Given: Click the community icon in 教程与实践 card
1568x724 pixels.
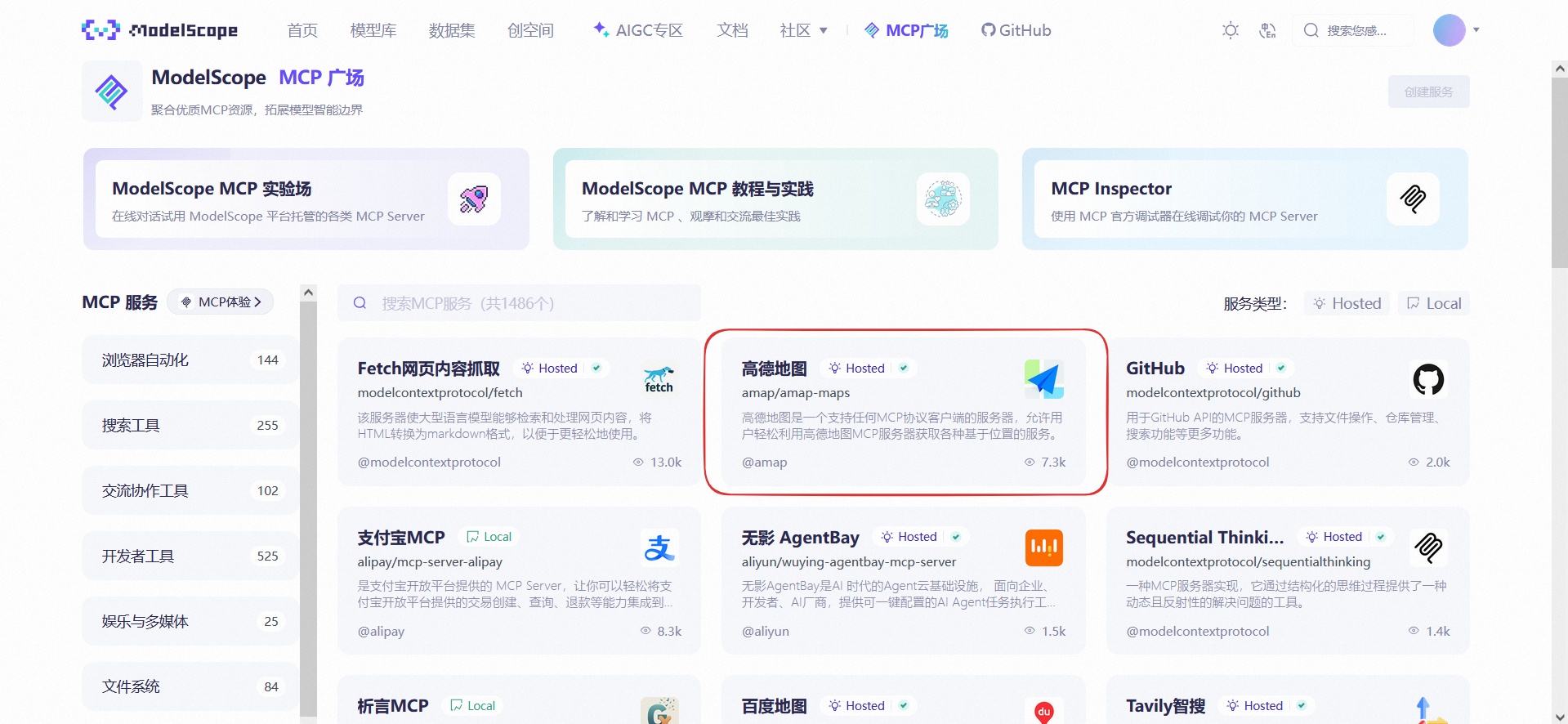Looking at the screenshot, I should pyautogui.click(x=943, y=199).
